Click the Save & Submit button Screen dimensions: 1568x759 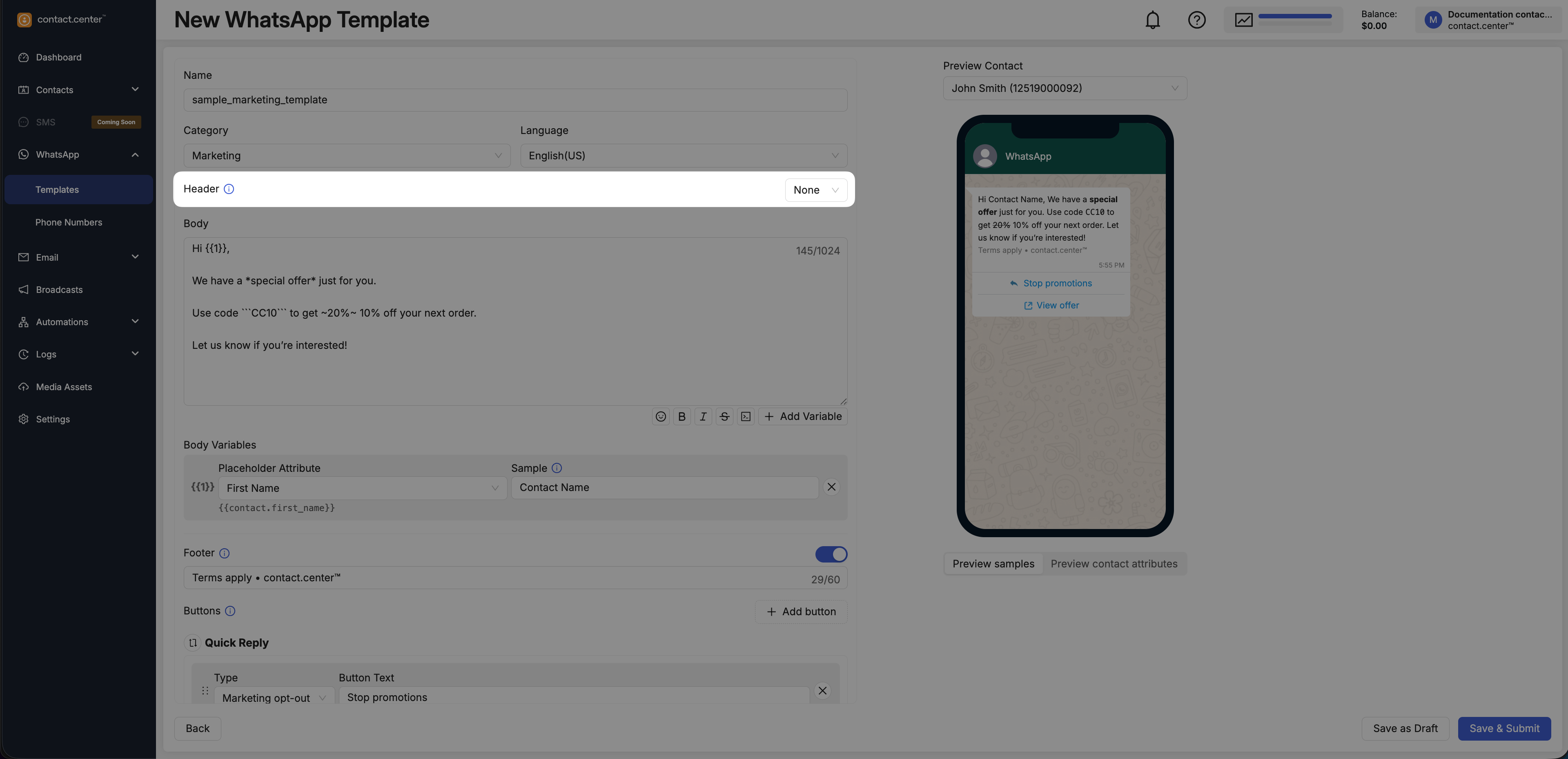click(x=1504, y=728)
